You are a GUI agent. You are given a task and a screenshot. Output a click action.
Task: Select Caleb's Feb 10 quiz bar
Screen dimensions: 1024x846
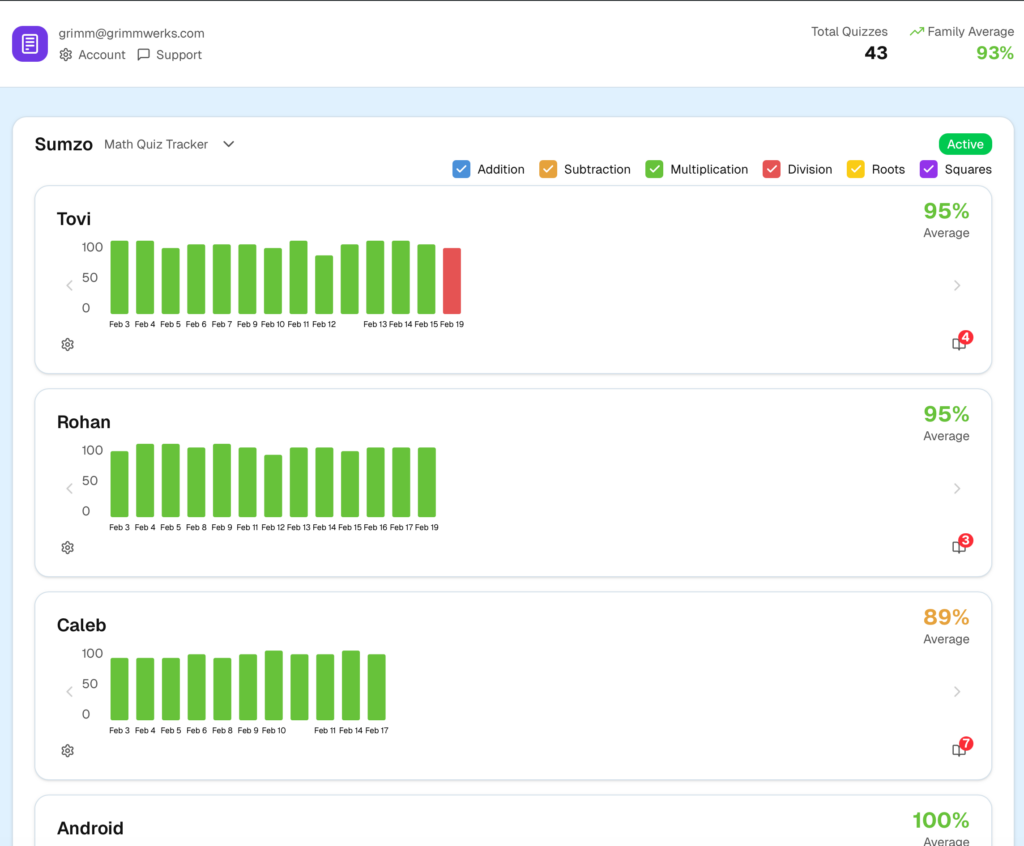pos(274,685)
